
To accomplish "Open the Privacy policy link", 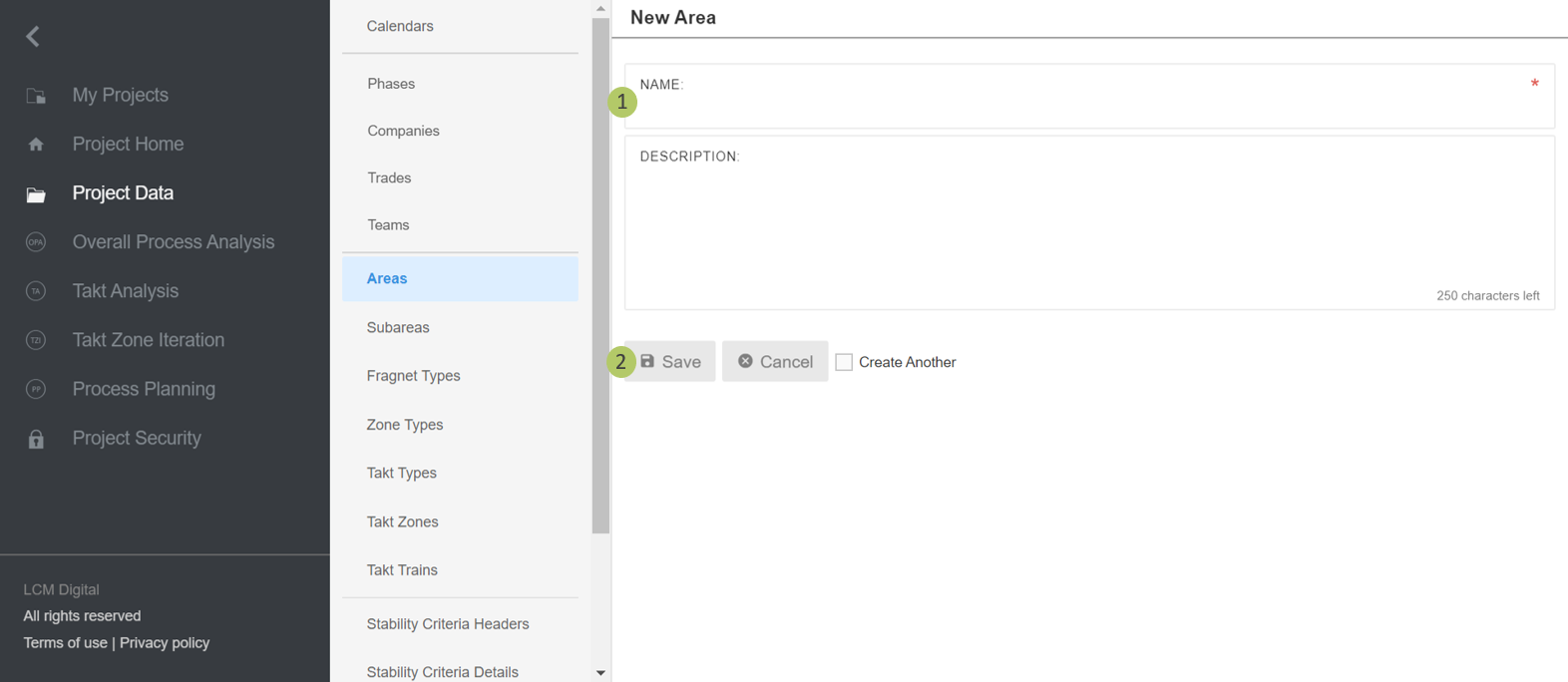I will tap(165, 643).
